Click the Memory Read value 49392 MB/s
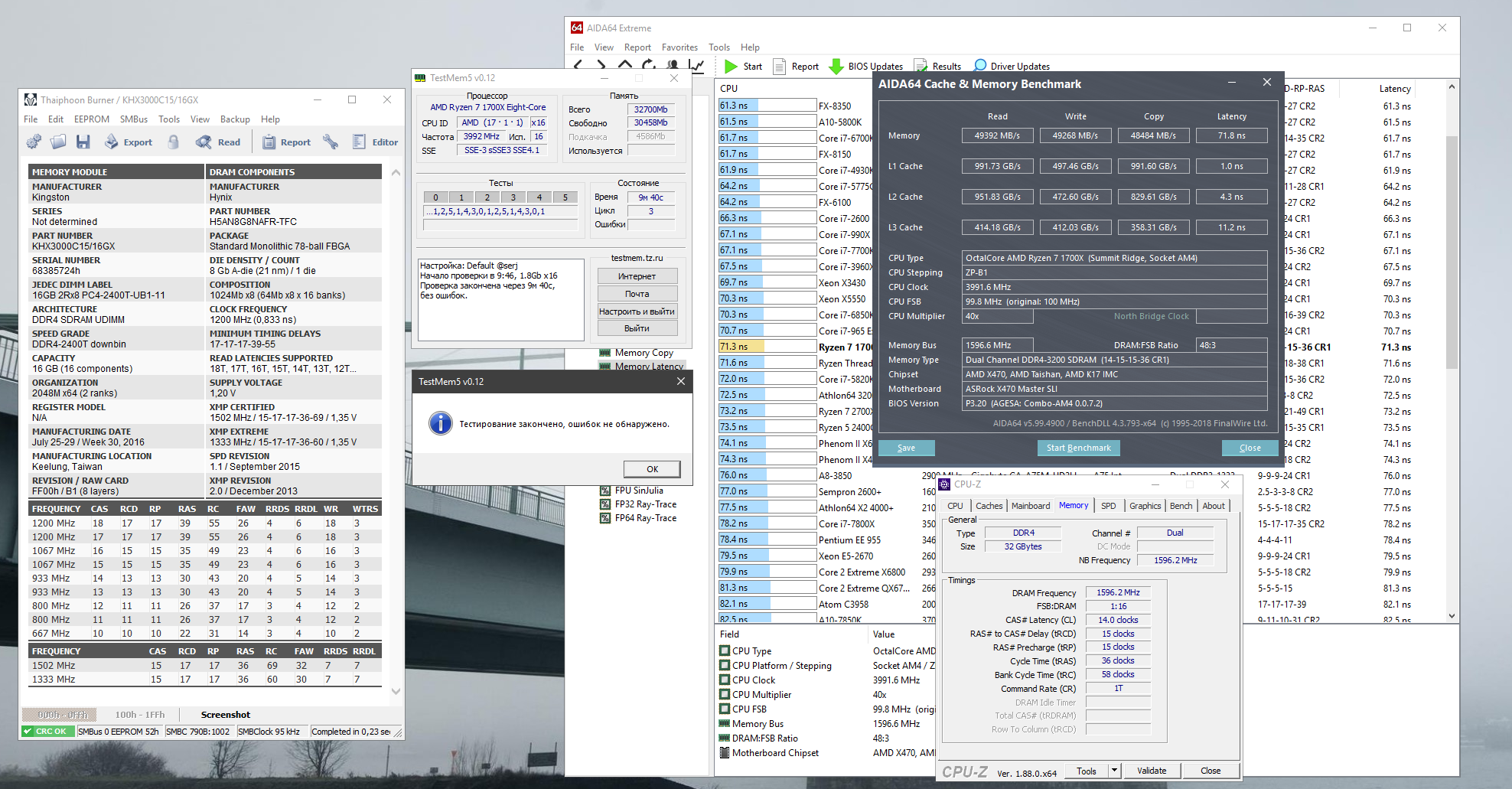 point(997,135)
